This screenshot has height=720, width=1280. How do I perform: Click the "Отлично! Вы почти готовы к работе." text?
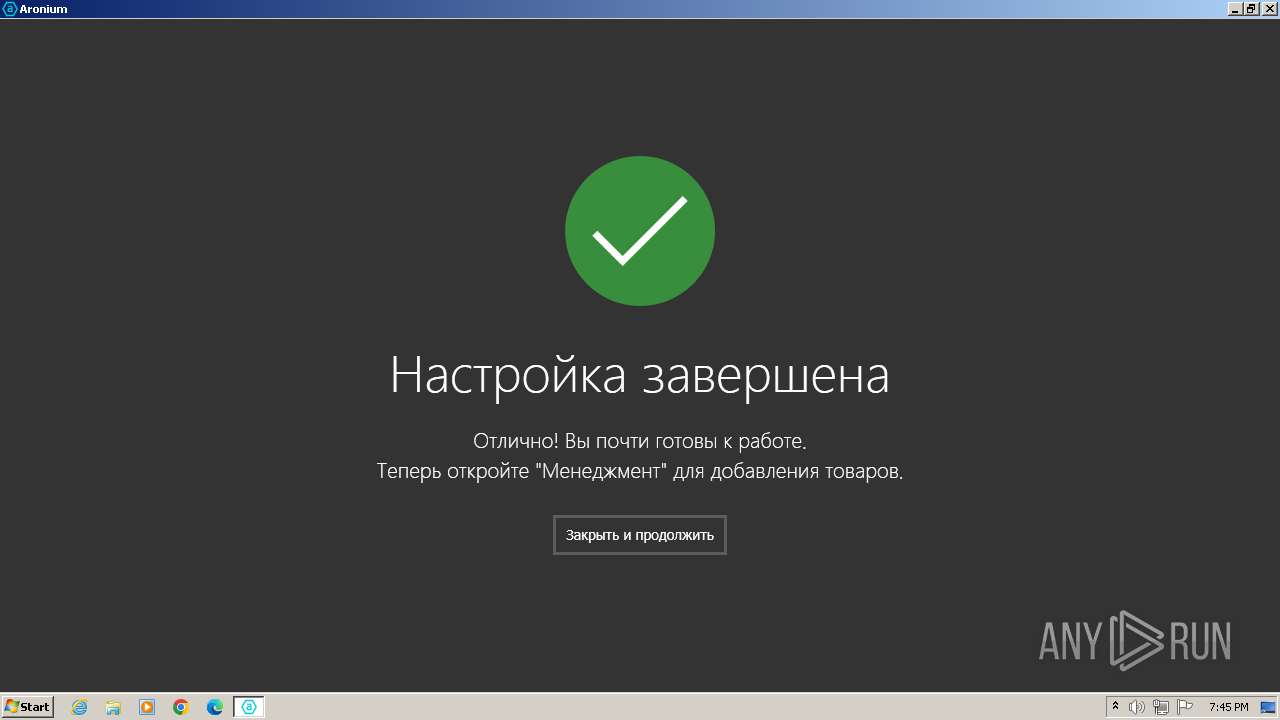pos(640,441)
